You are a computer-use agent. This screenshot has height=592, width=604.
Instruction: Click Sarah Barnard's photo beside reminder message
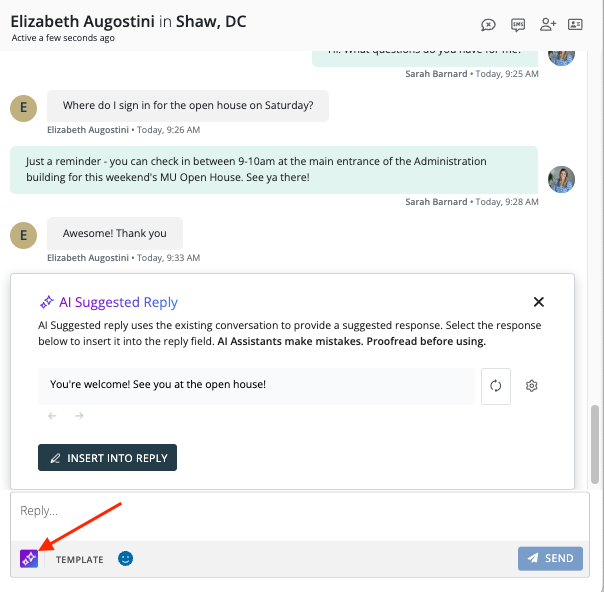561,179
